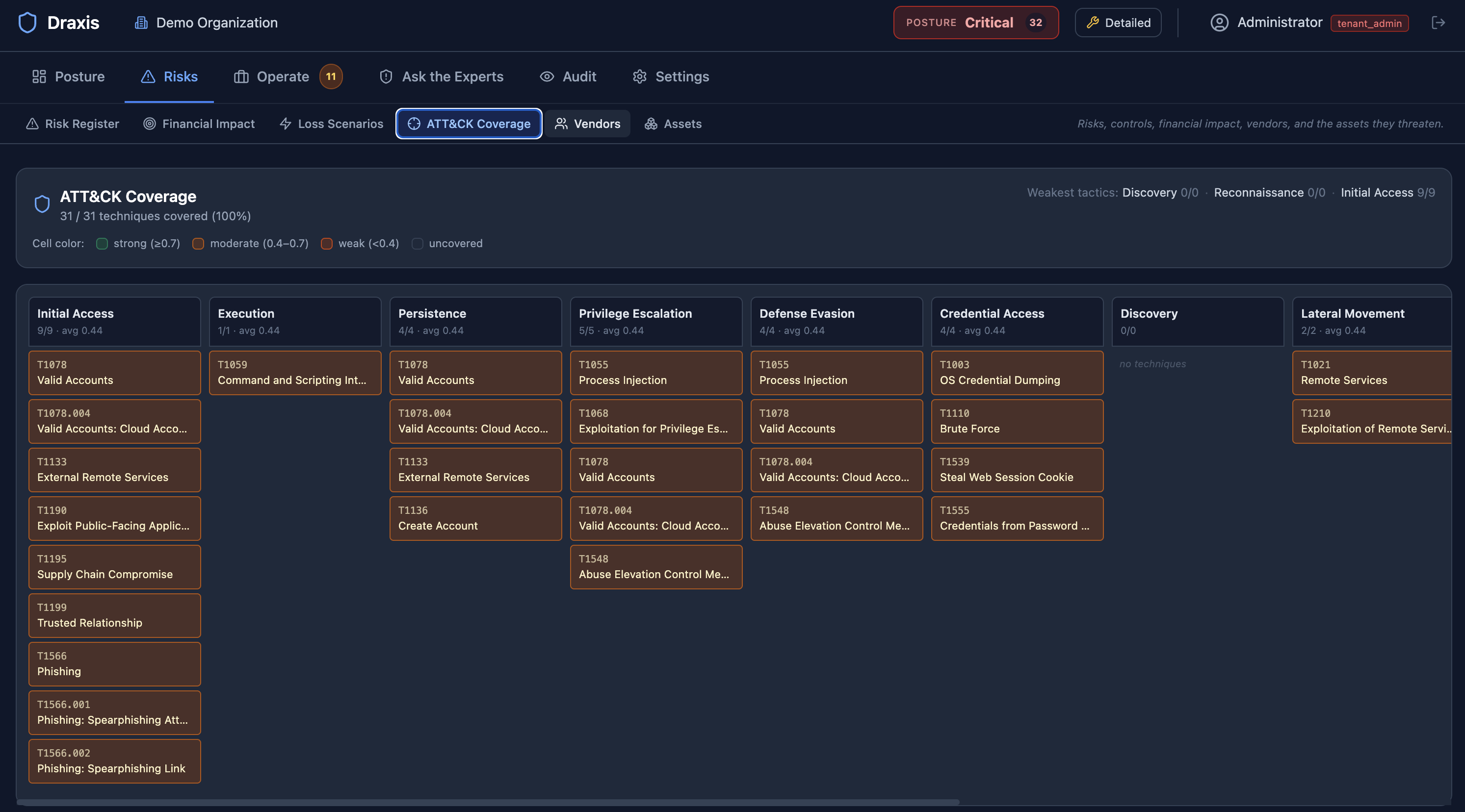Image resolution: width=1465 pixels, height=812 pixels.
Task: Click the Vendors people icon
Action: tap(561, 124)
